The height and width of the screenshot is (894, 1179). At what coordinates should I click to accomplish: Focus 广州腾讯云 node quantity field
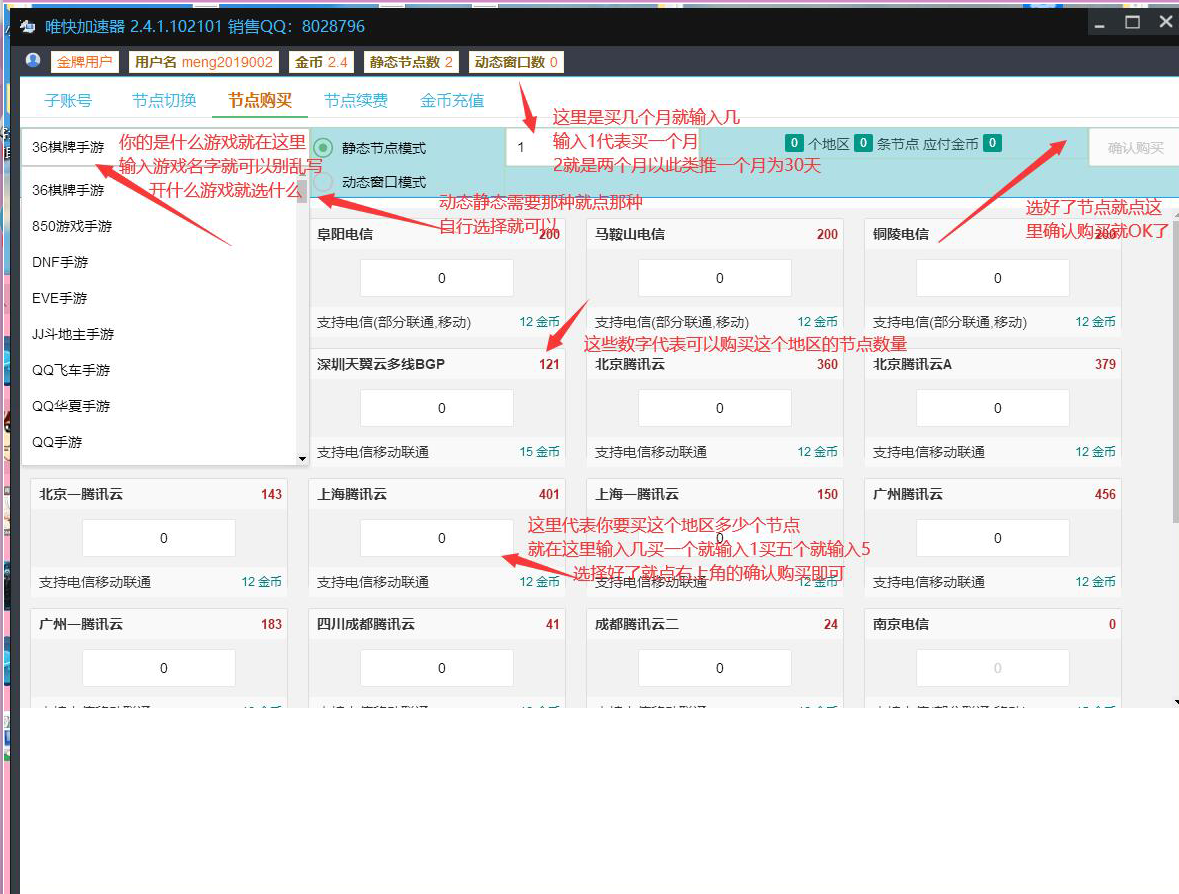tap(993, 538)
